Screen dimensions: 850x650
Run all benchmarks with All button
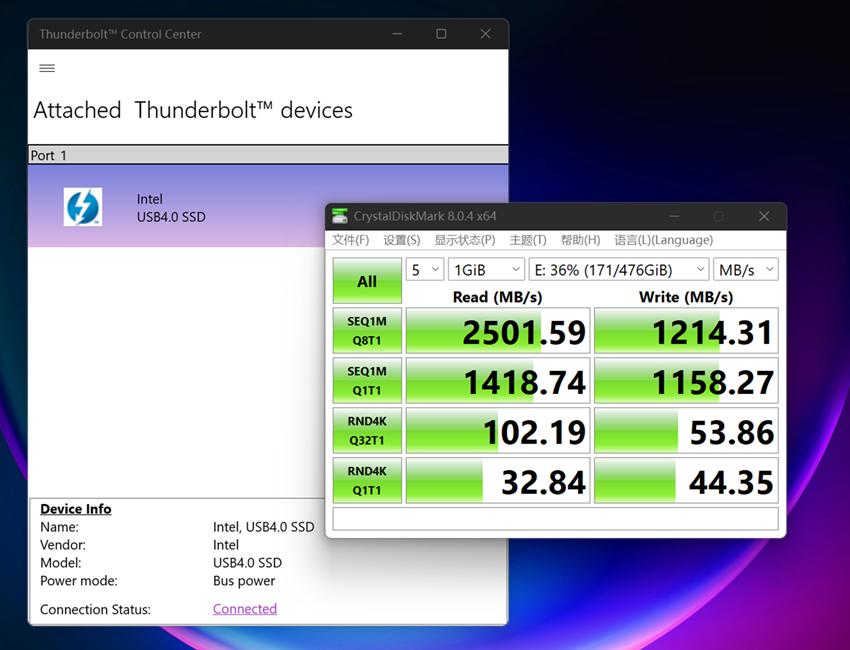367,282
